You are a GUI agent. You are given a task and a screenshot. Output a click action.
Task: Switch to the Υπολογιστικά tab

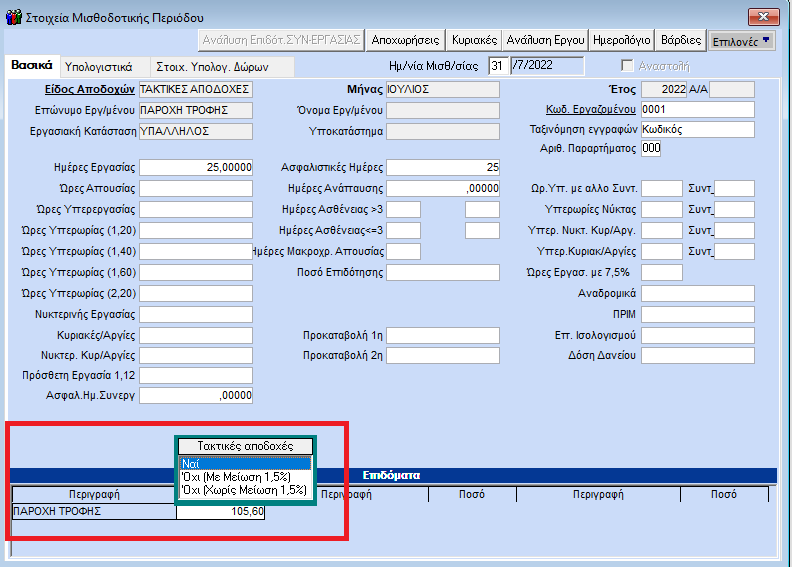[x=98, y=67]
